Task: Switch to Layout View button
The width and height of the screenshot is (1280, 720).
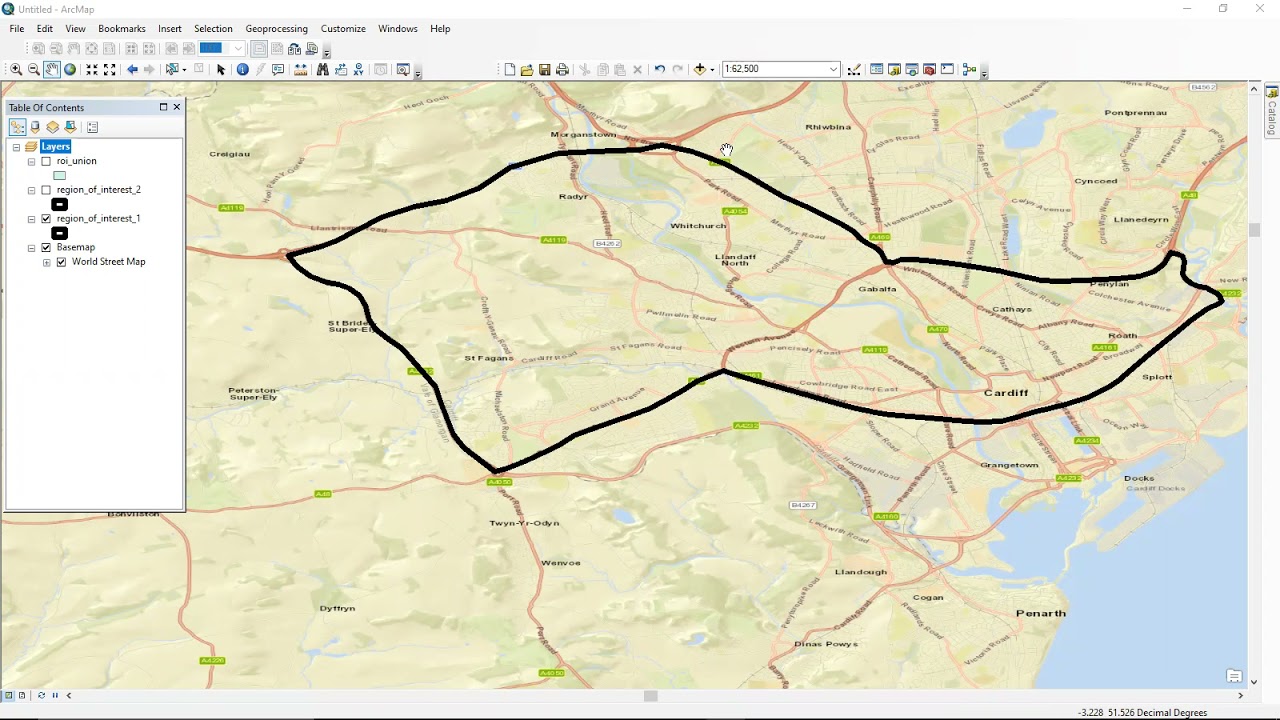Action: click(22, 695)
